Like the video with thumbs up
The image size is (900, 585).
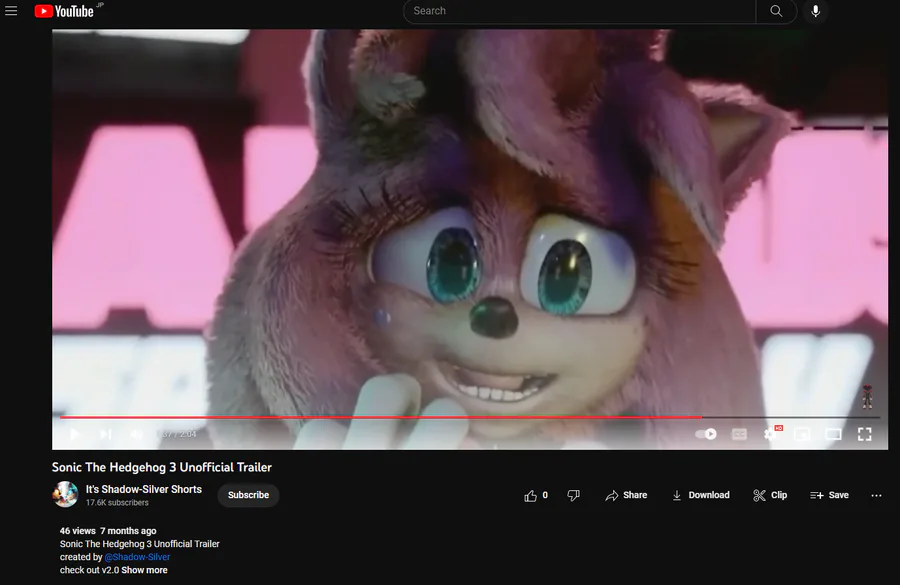coord(536,495)
